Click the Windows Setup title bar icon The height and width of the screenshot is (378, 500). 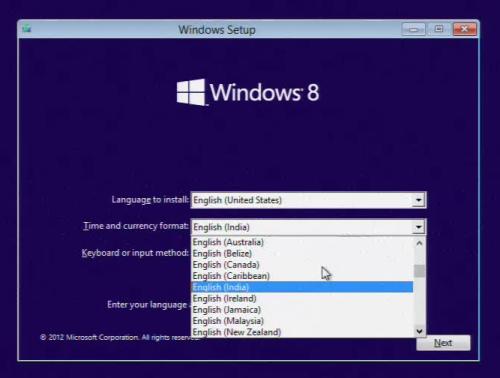[x=27, y=29]
